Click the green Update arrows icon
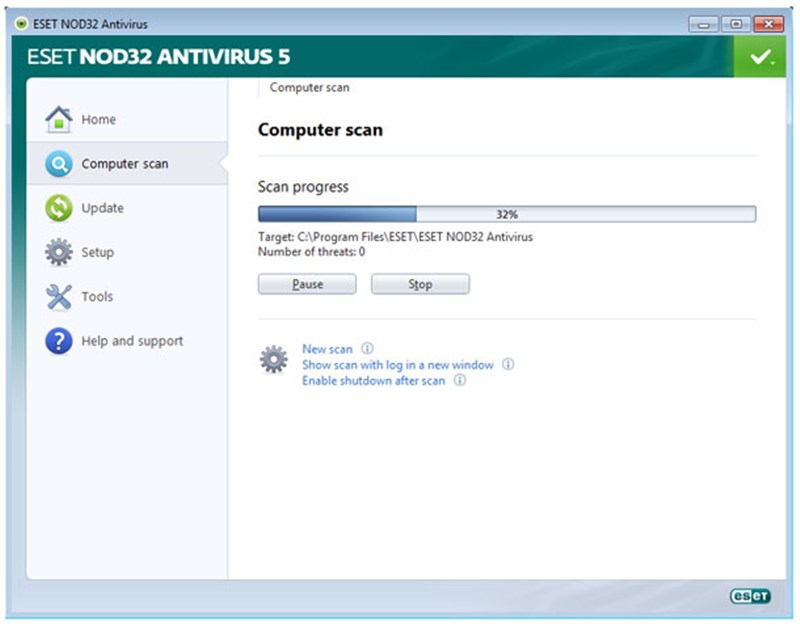800x624 pixels. (59, 208)
